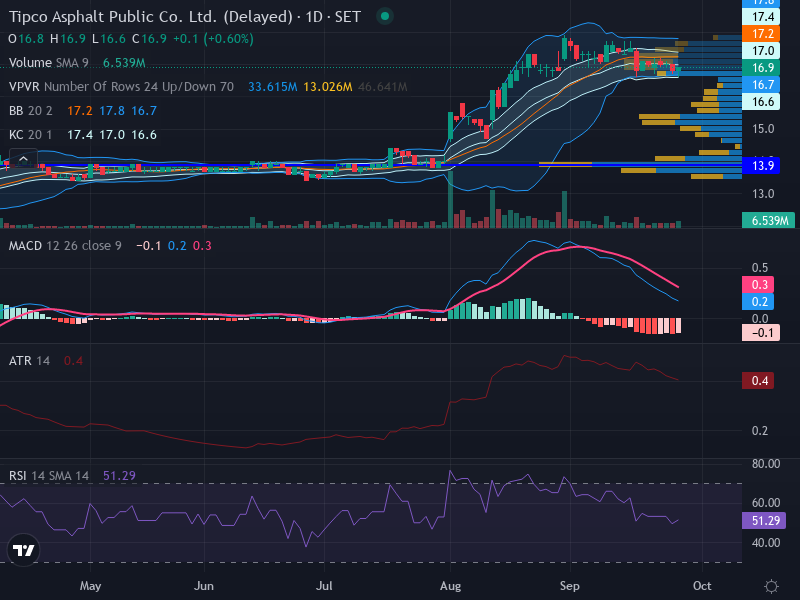Click the 13.9 blue price line label
800x600 pixels.
click(761, 165)
